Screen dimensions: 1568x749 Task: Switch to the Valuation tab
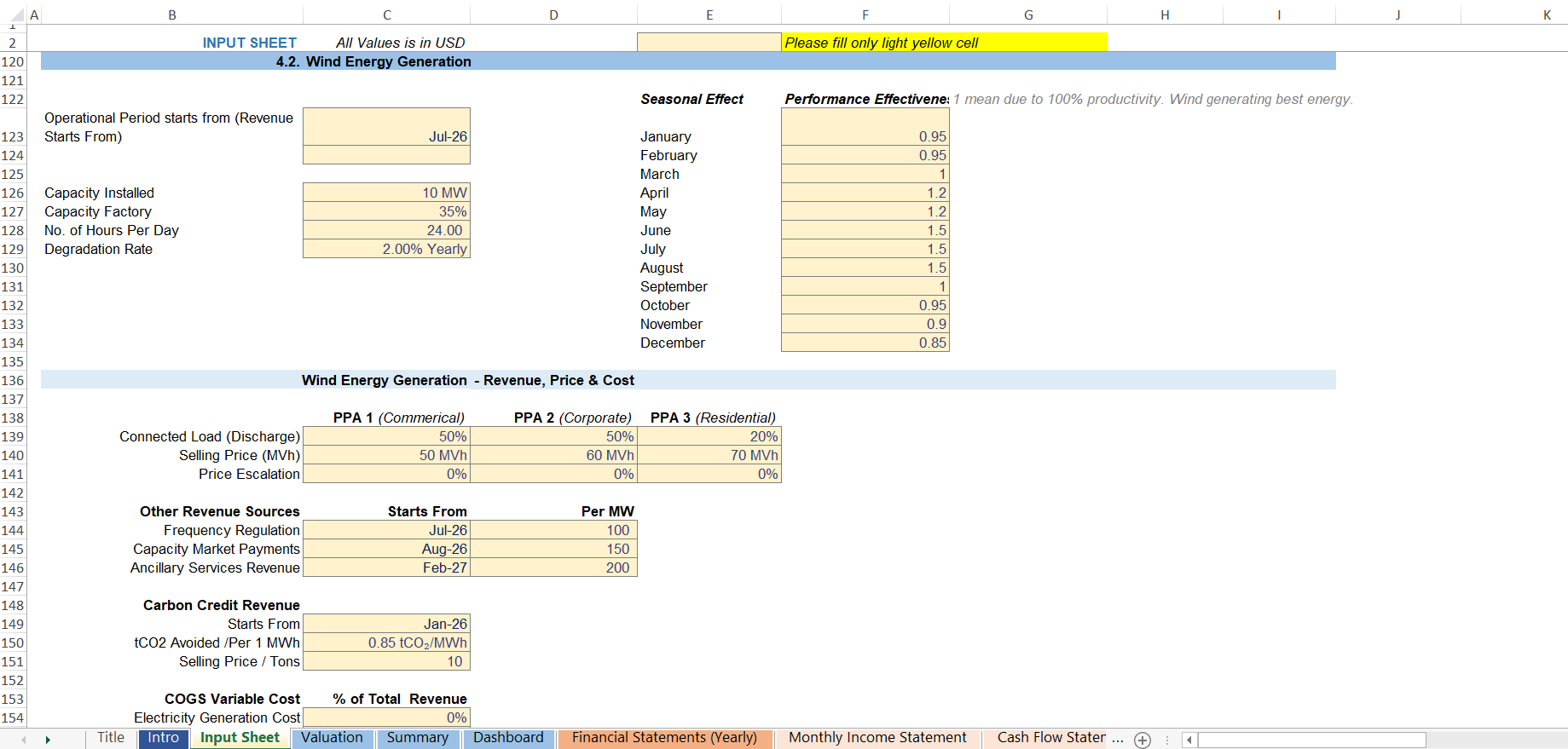(332, 738)
